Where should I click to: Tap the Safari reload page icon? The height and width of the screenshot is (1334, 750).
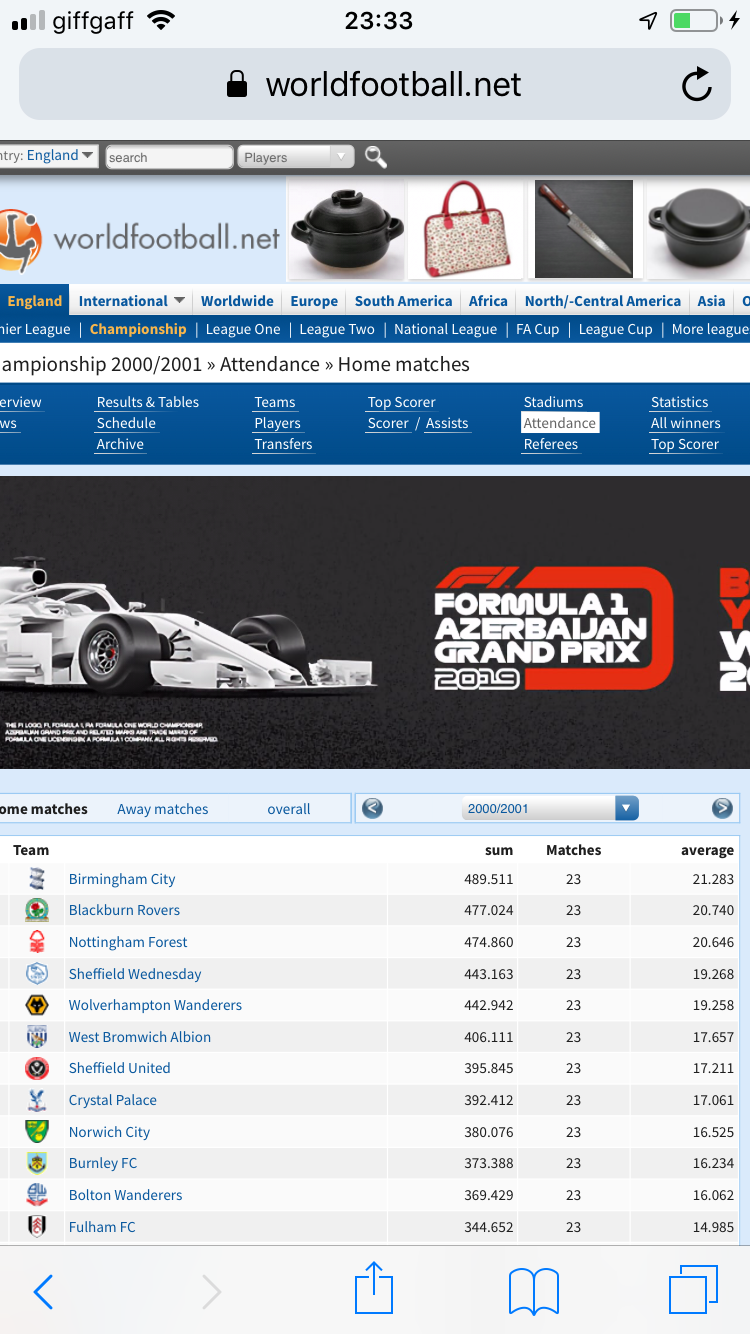tap(697, 85)
